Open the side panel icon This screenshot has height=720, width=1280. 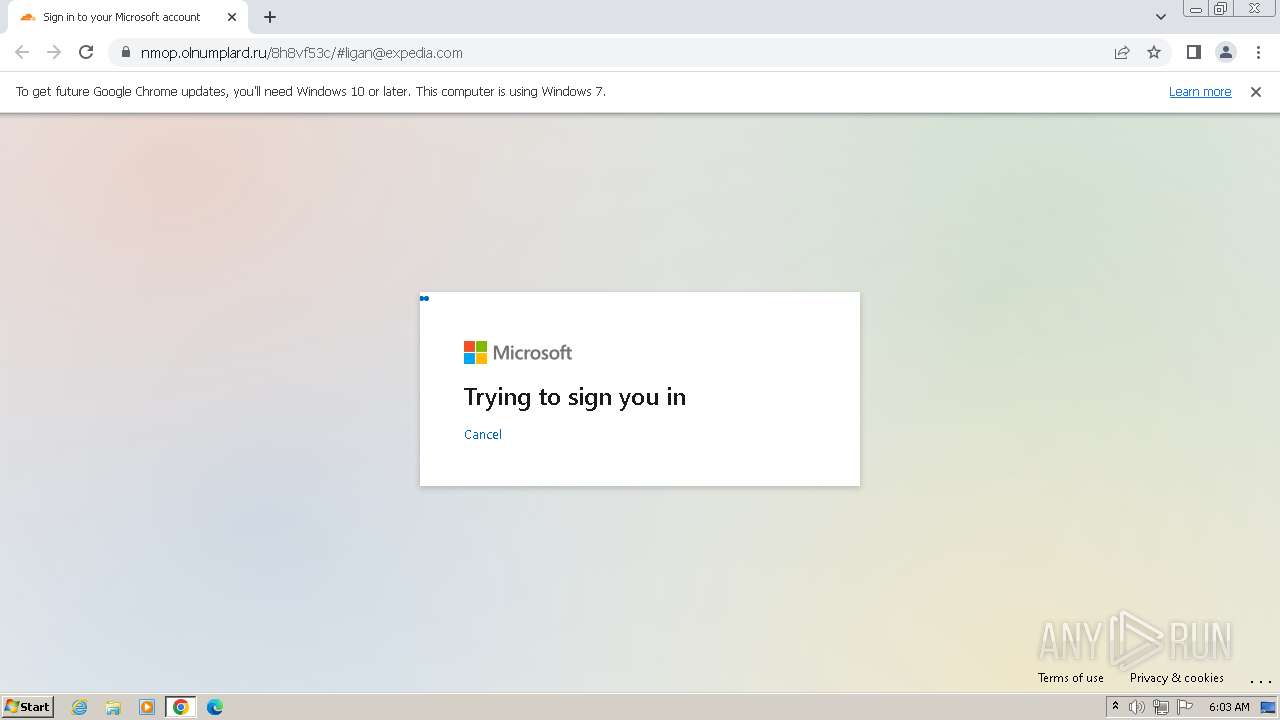[x=1193, y=52]
